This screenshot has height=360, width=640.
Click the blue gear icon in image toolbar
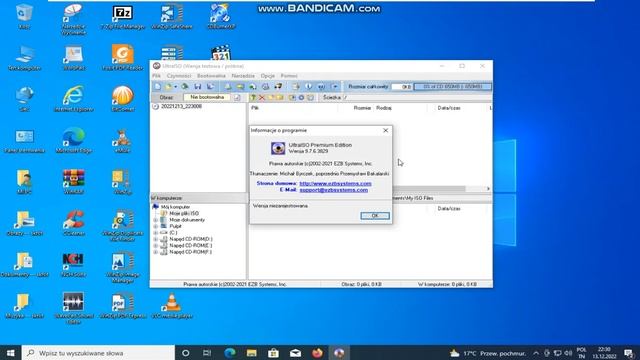tap(301, 98)
